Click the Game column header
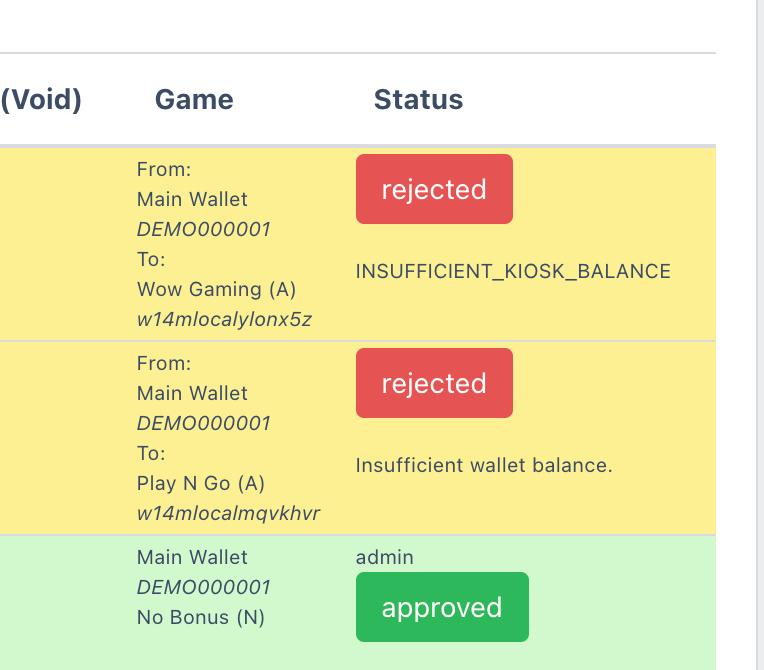The width and height of the screenshot is (764, 670). 194,100
